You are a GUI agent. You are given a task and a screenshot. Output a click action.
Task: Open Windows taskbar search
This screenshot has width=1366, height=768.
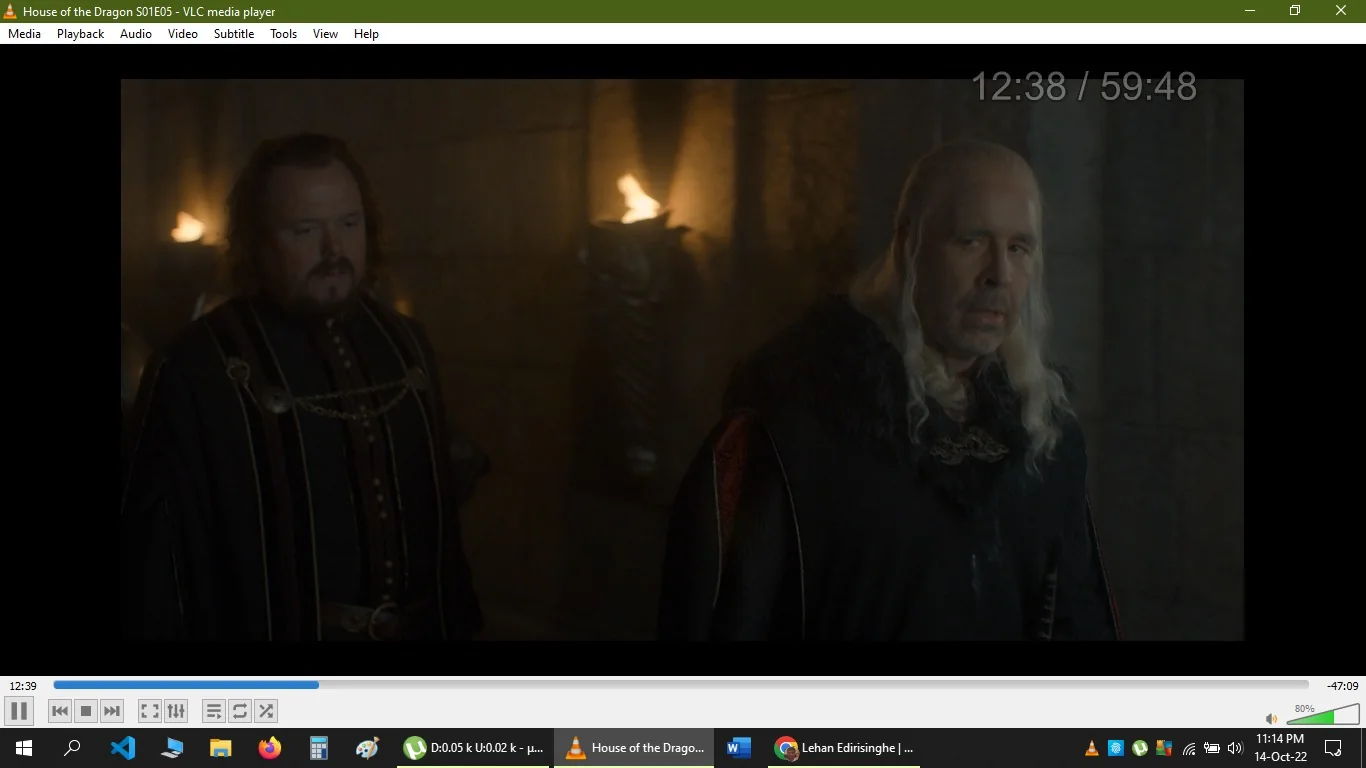coord(72,748)
